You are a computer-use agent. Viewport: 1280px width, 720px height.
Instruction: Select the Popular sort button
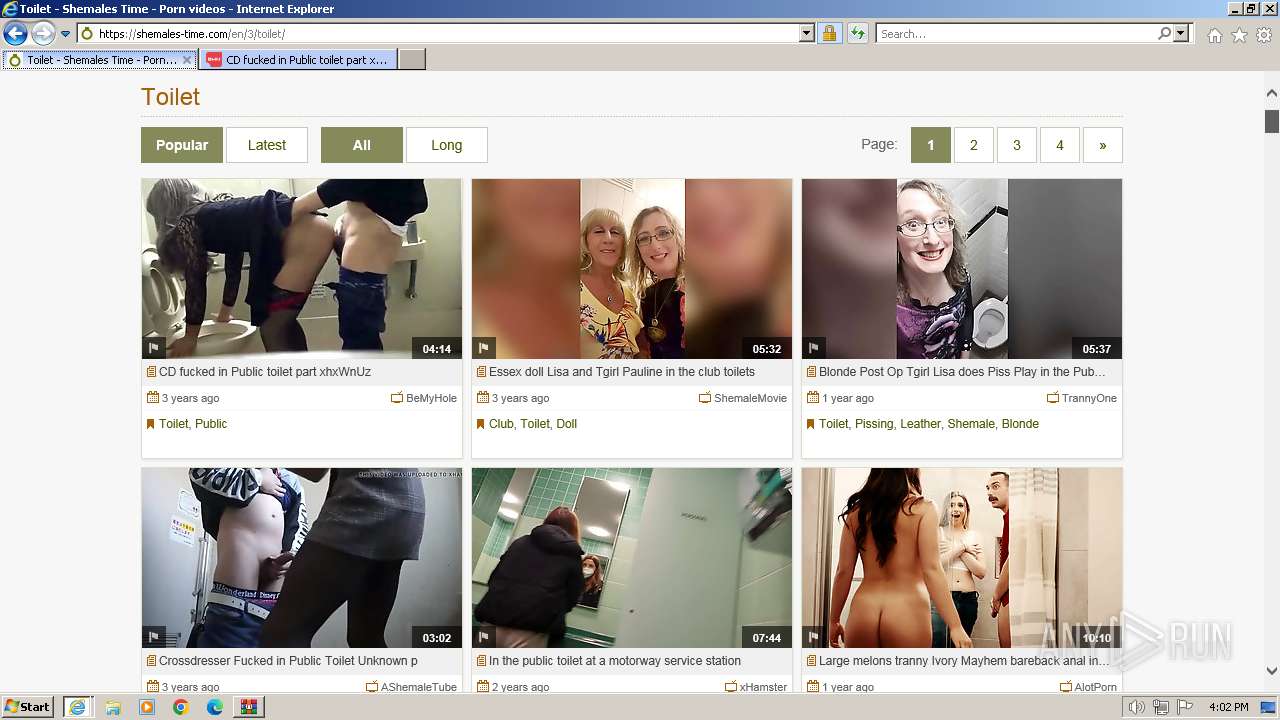pos(182,145)
